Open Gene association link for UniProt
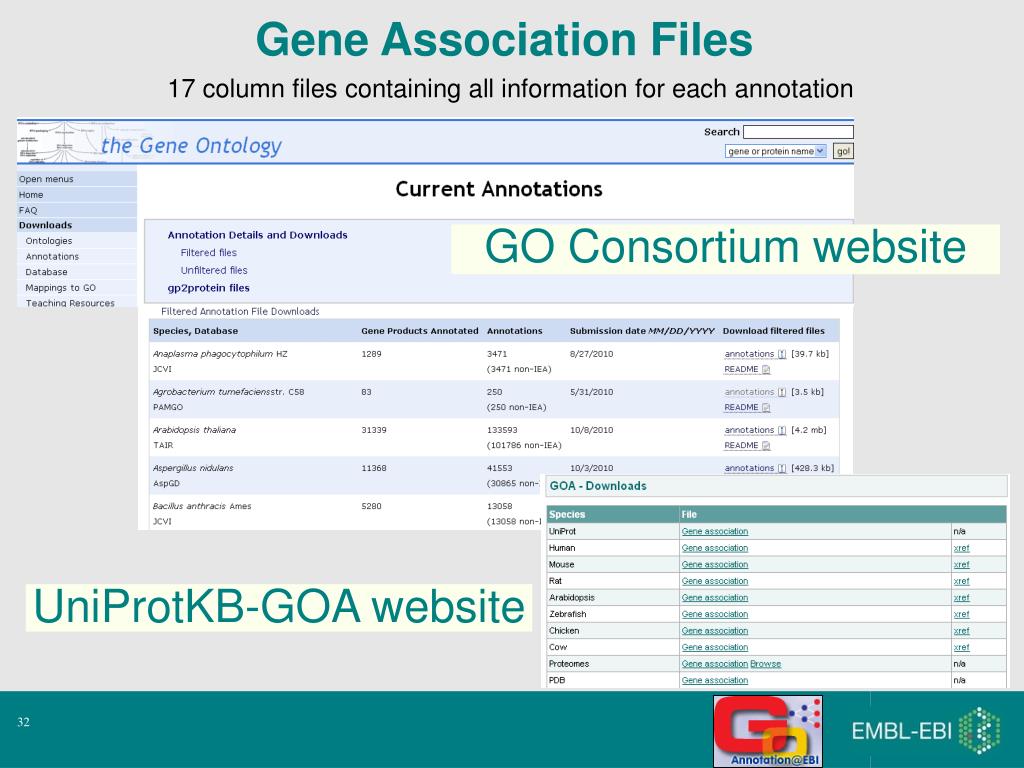Screen dimensions: 1024x768 (714, 532)
